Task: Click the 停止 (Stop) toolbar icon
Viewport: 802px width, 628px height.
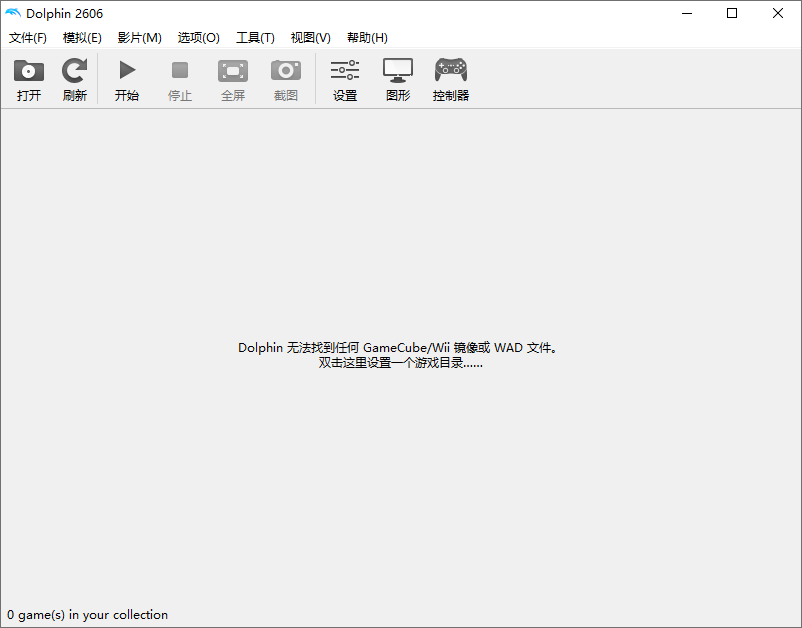Action: point(180,70)
